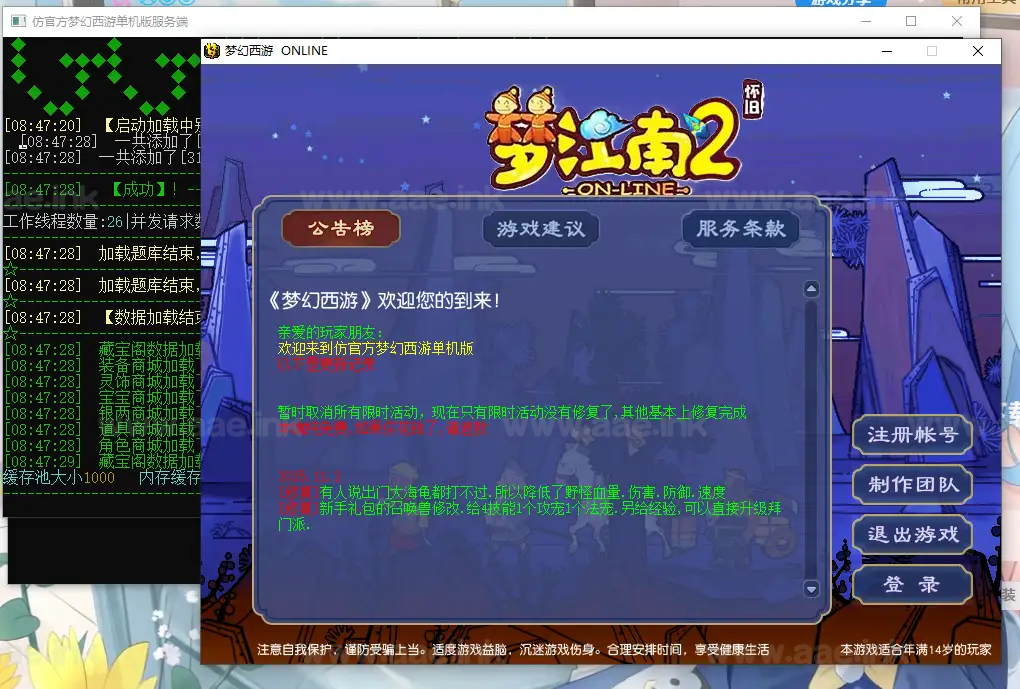
Task: Open the 游戏建议 tab
Action: 541,229
